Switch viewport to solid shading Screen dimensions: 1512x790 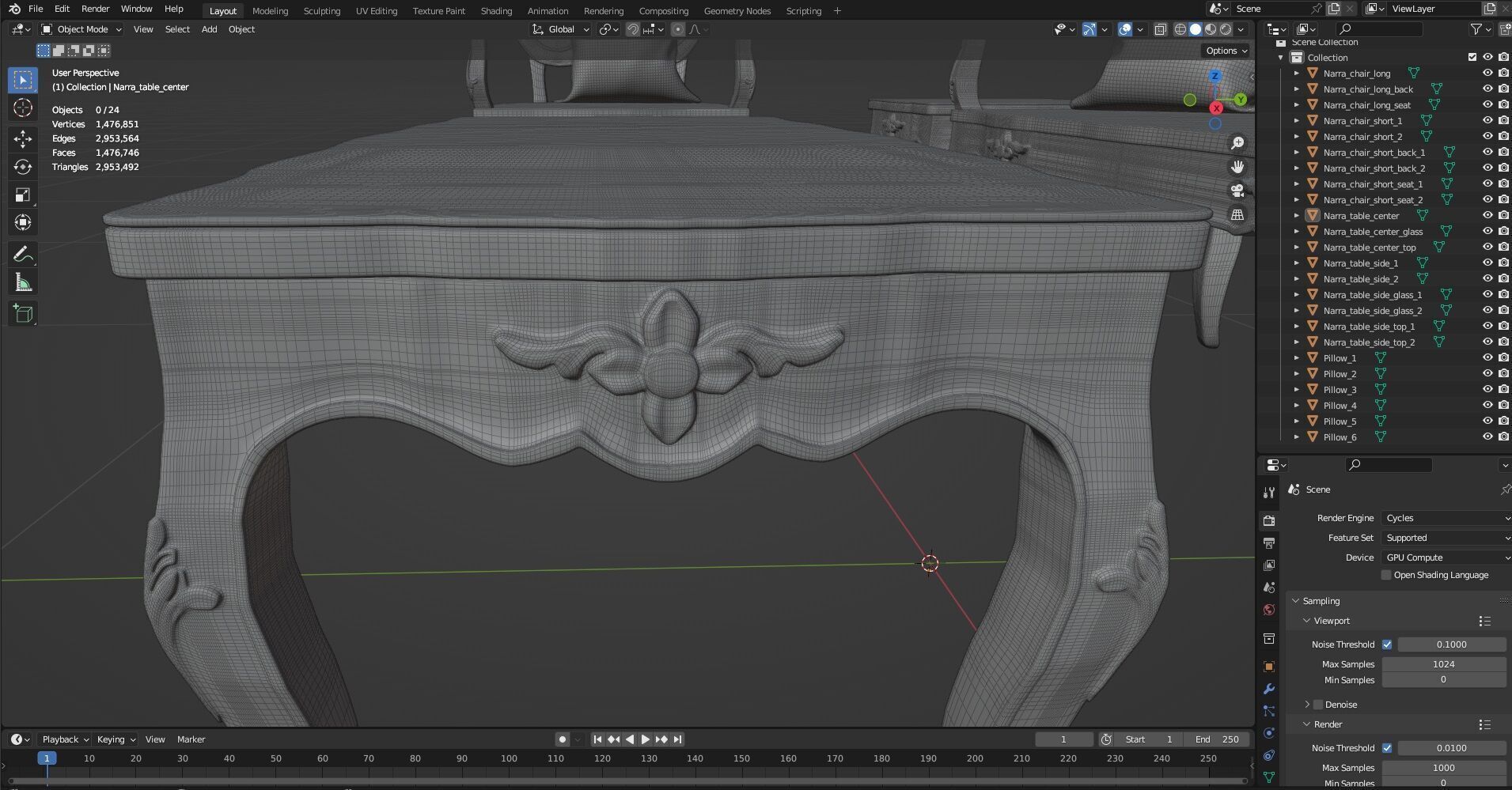[1196, 29]
